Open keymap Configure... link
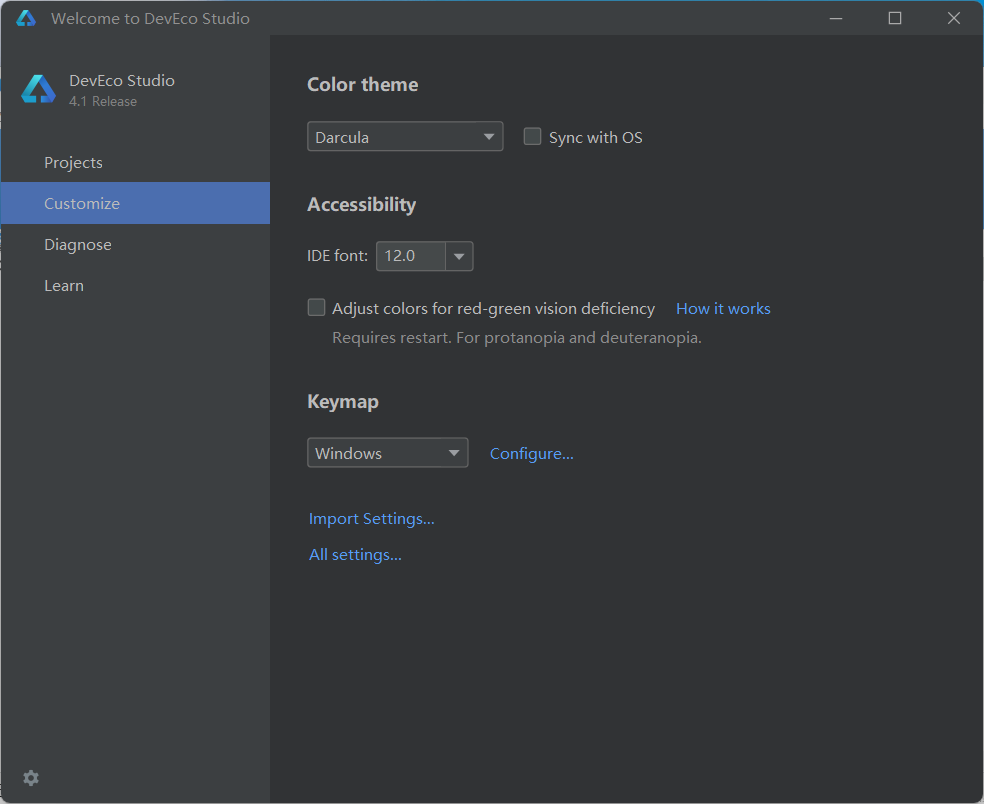Viewport: 984px width, 804px height. tap(531, 453)
